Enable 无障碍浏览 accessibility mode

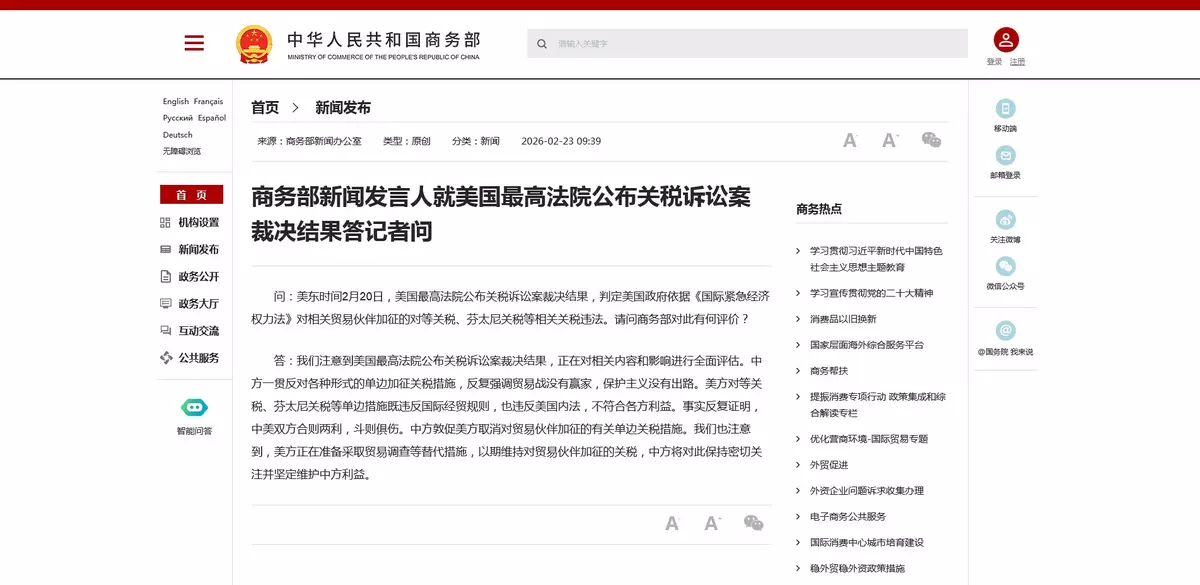click(x=182, y=151)
